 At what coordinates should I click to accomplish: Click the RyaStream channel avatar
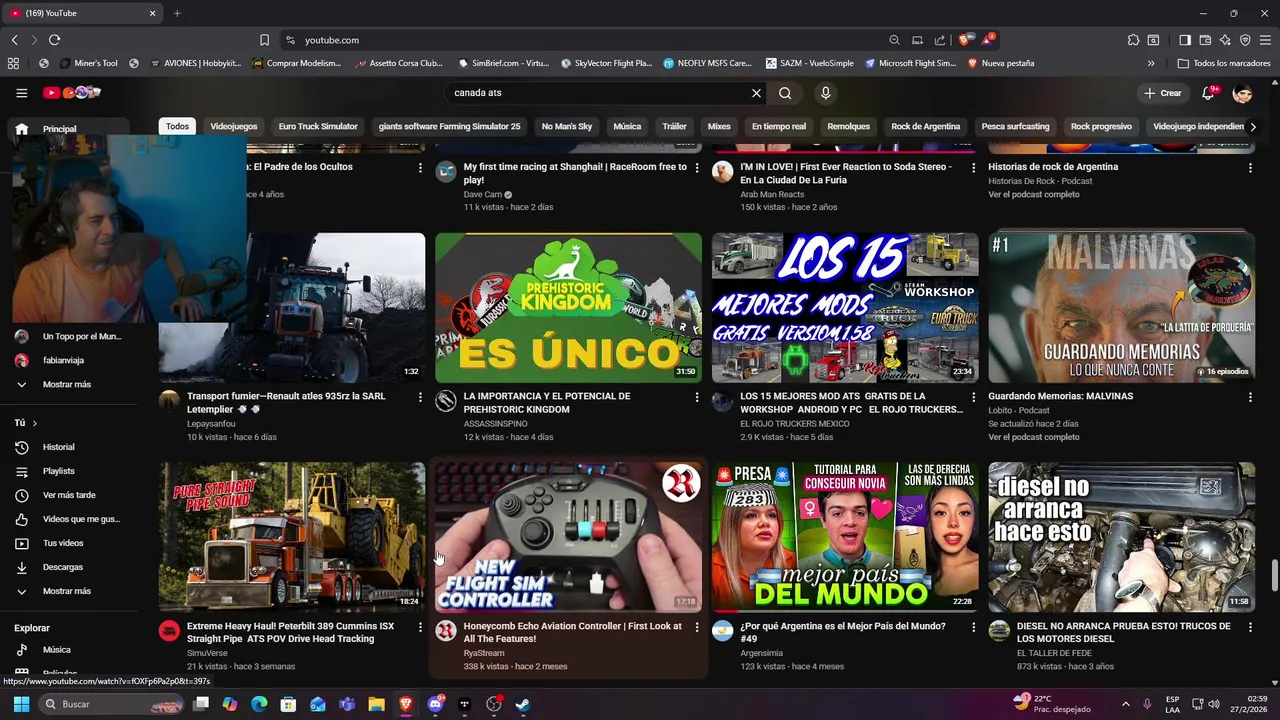tap(446, 631)
